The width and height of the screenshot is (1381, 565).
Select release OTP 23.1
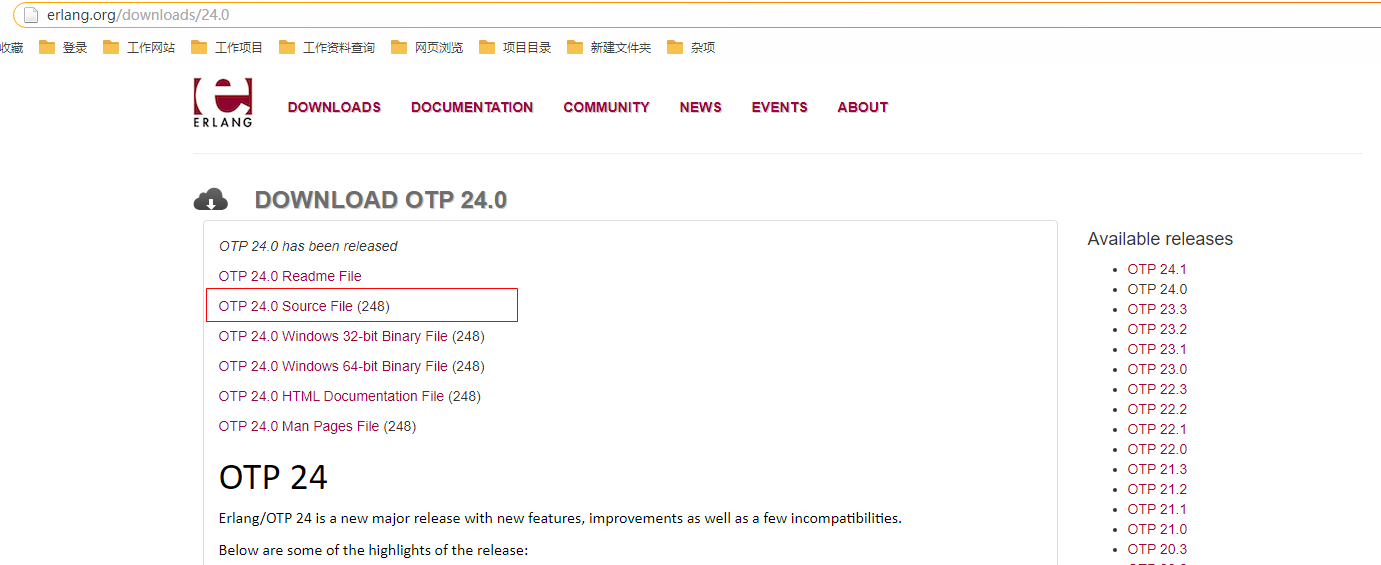1157,349
